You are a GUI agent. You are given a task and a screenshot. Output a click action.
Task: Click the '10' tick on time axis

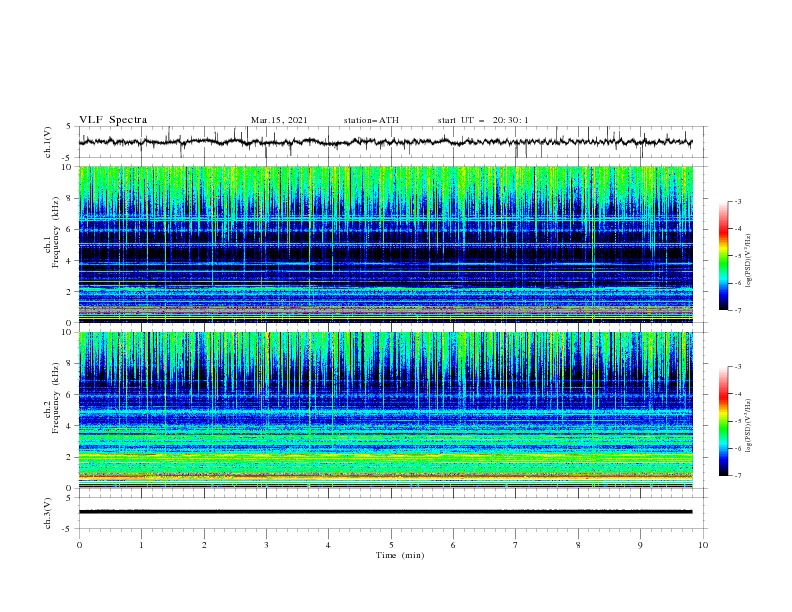[x=703, y=545]
